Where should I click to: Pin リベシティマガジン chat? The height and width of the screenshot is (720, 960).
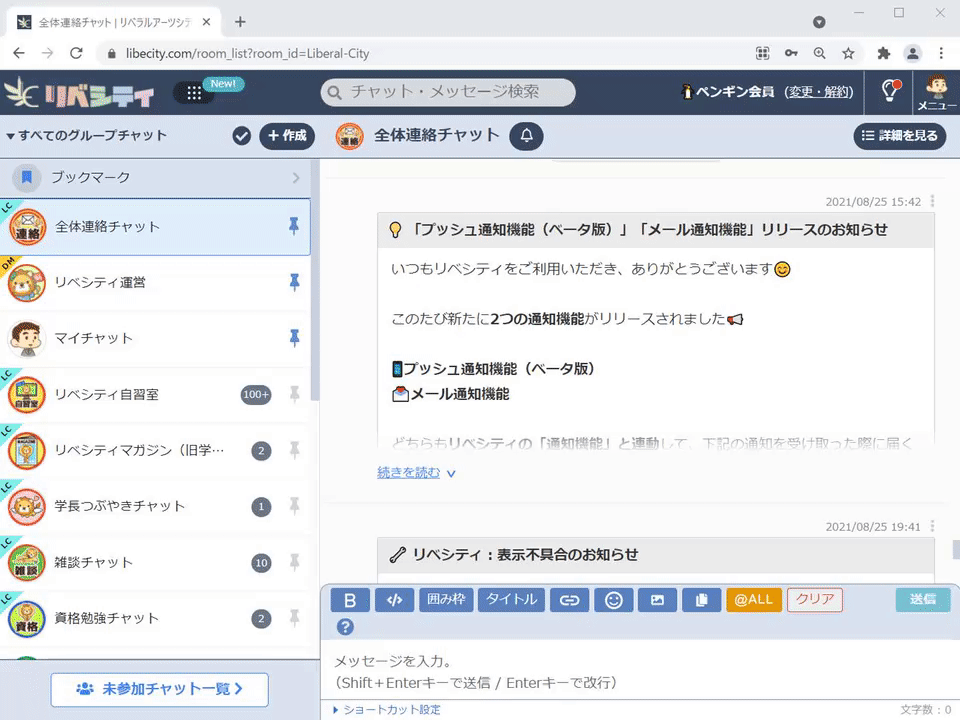pos(294,451)
